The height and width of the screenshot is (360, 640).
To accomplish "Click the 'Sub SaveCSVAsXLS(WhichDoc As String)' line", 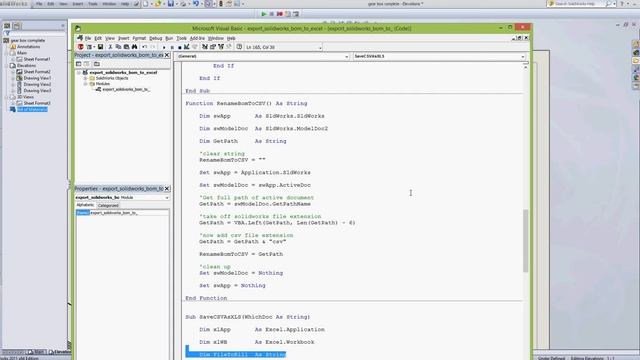I will tap(248, 317).
